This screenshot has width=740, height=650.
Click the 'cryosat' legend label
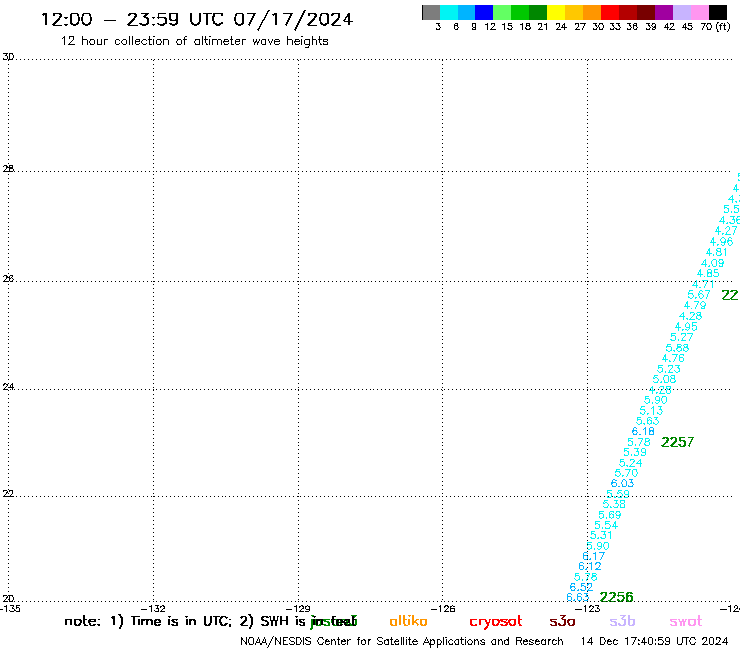tap(496, 621)
